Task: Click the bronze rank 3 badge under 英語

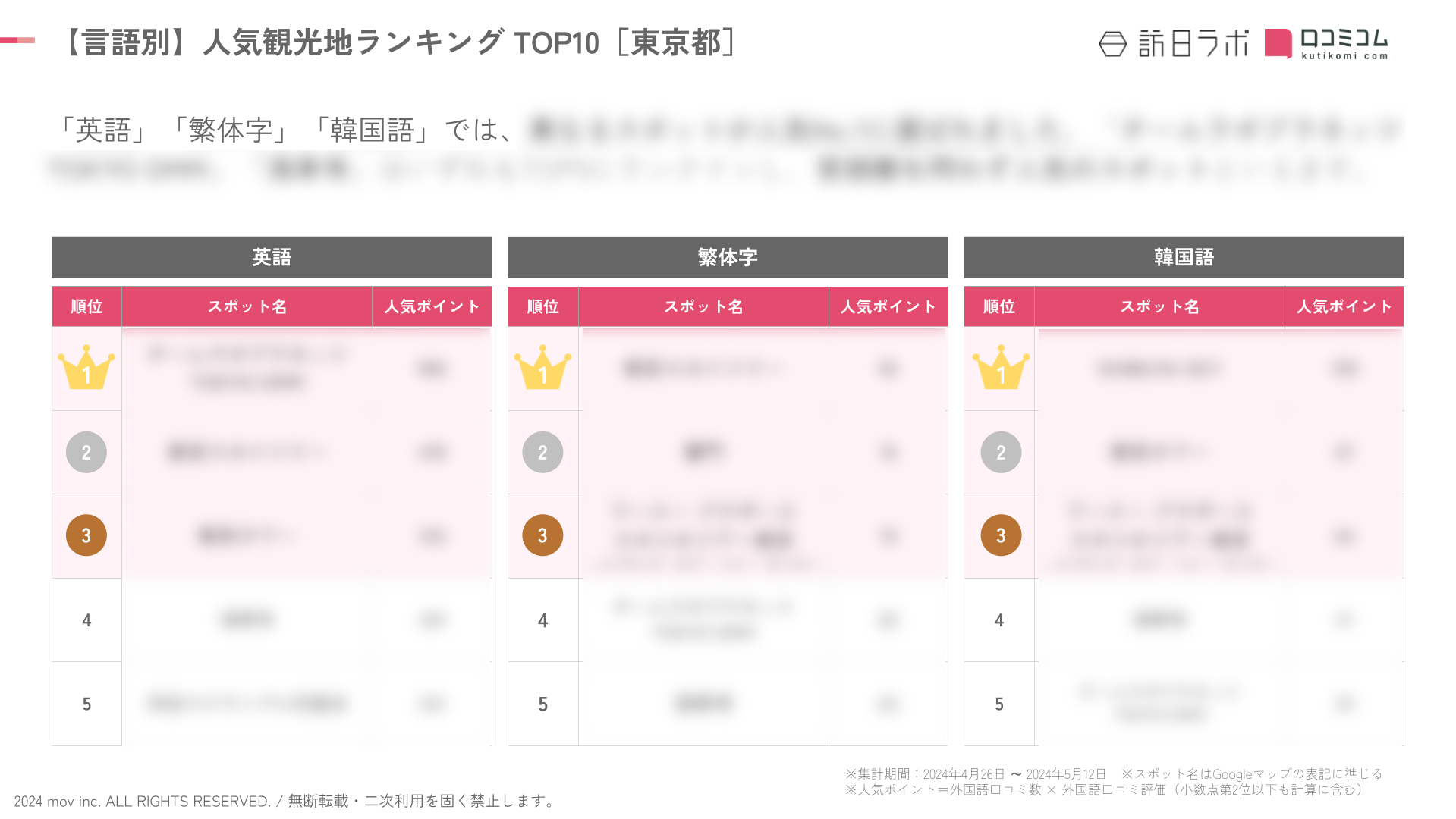Action: (86, 535)
